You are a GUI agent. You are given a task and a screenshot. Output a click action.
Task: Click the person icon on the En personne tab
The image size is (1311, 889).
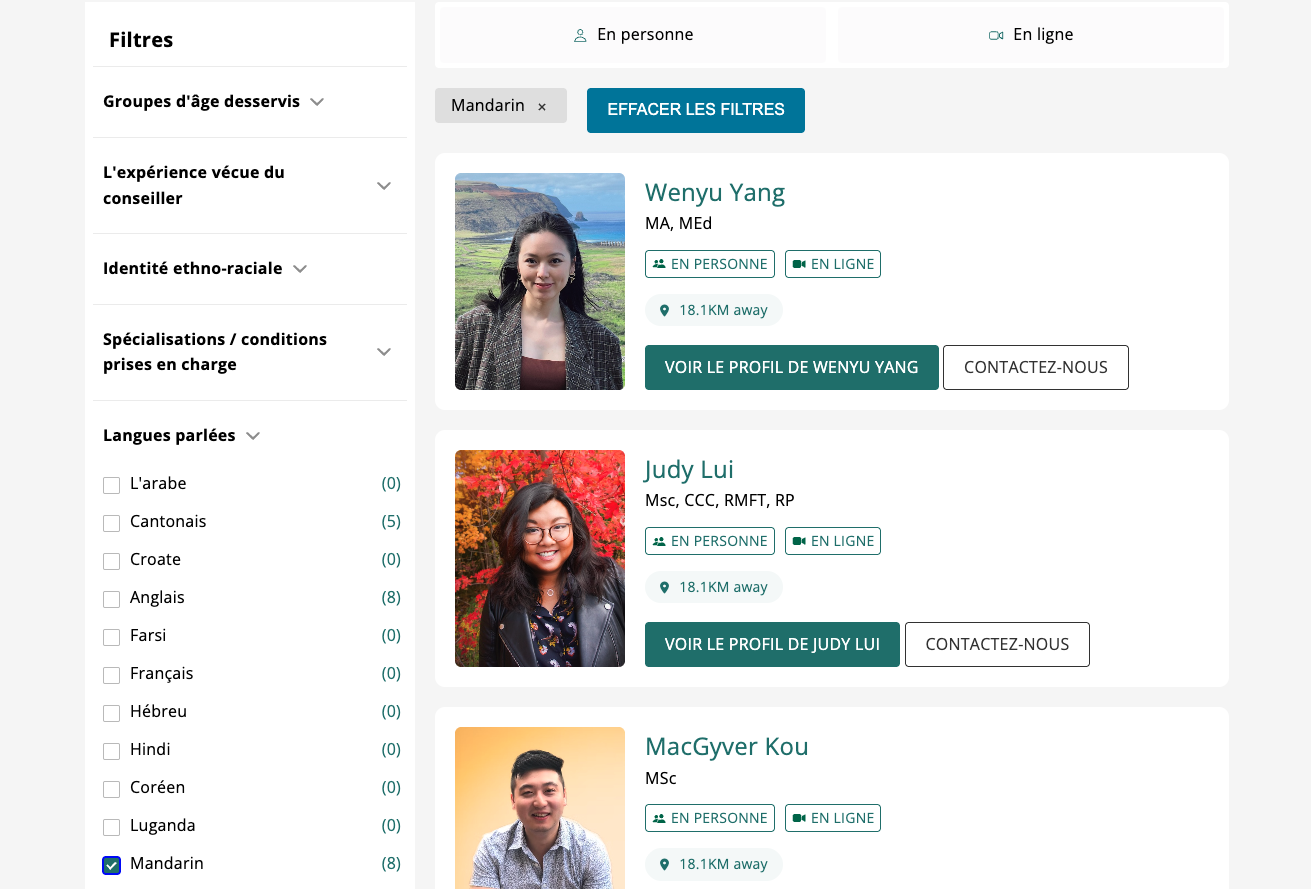tap(580, 34)
